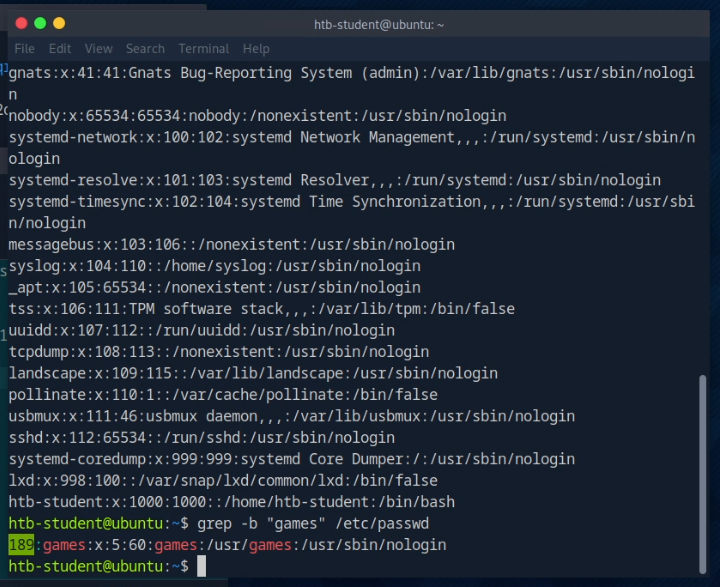The height and width of the screenshot is (587, 720).
Task: Open the Help menu
Action: point(256,48)
